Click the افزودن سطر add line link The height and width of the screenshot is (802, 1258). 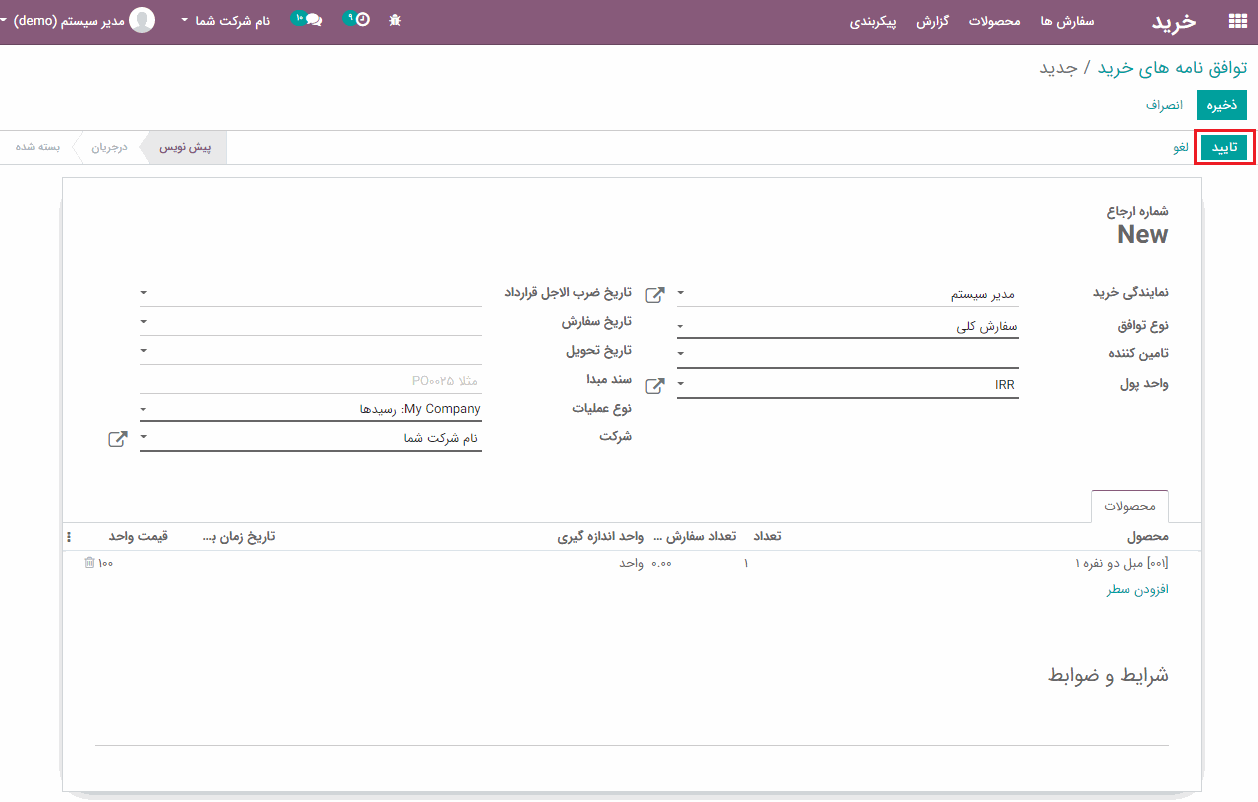tap(1137, 590)
